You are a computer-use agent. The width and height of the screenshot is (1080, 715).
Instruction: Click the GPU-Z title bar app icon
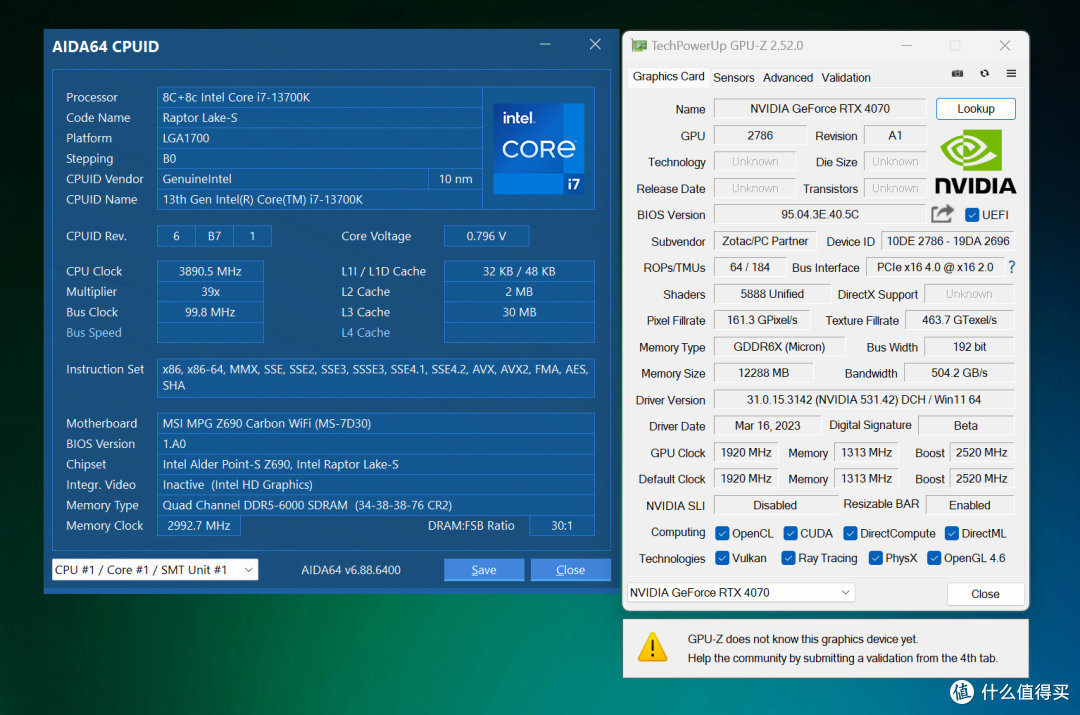point(639,45)
